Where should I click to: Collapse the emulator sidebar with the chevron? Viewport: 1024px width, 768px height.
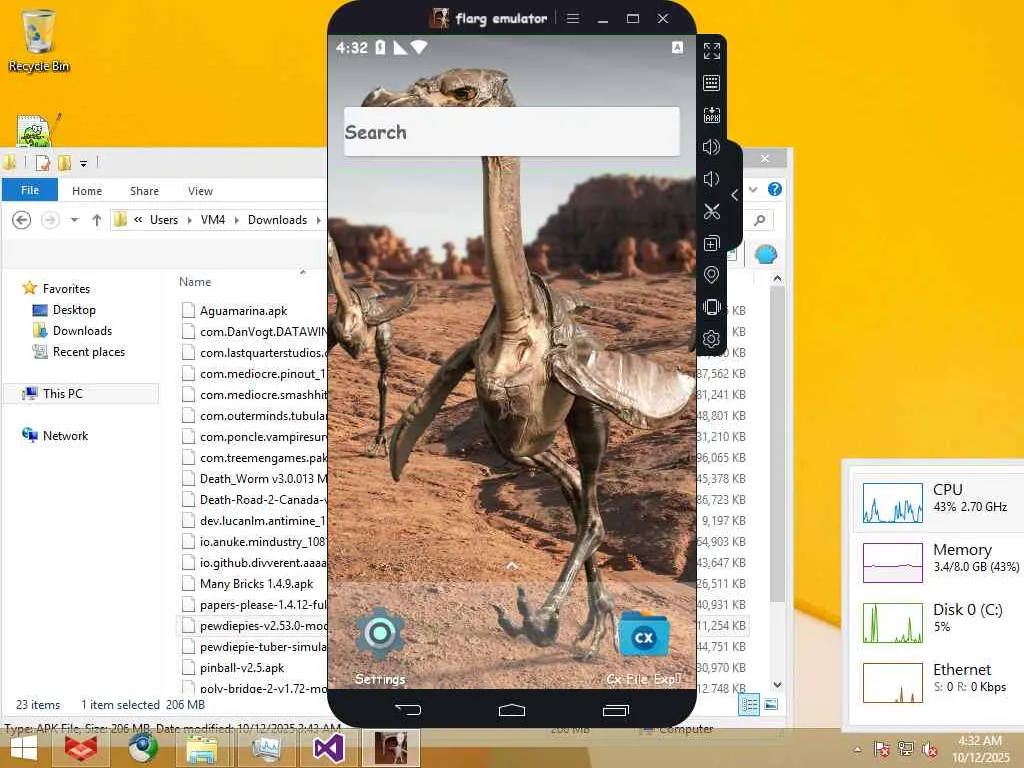[735, 195]
